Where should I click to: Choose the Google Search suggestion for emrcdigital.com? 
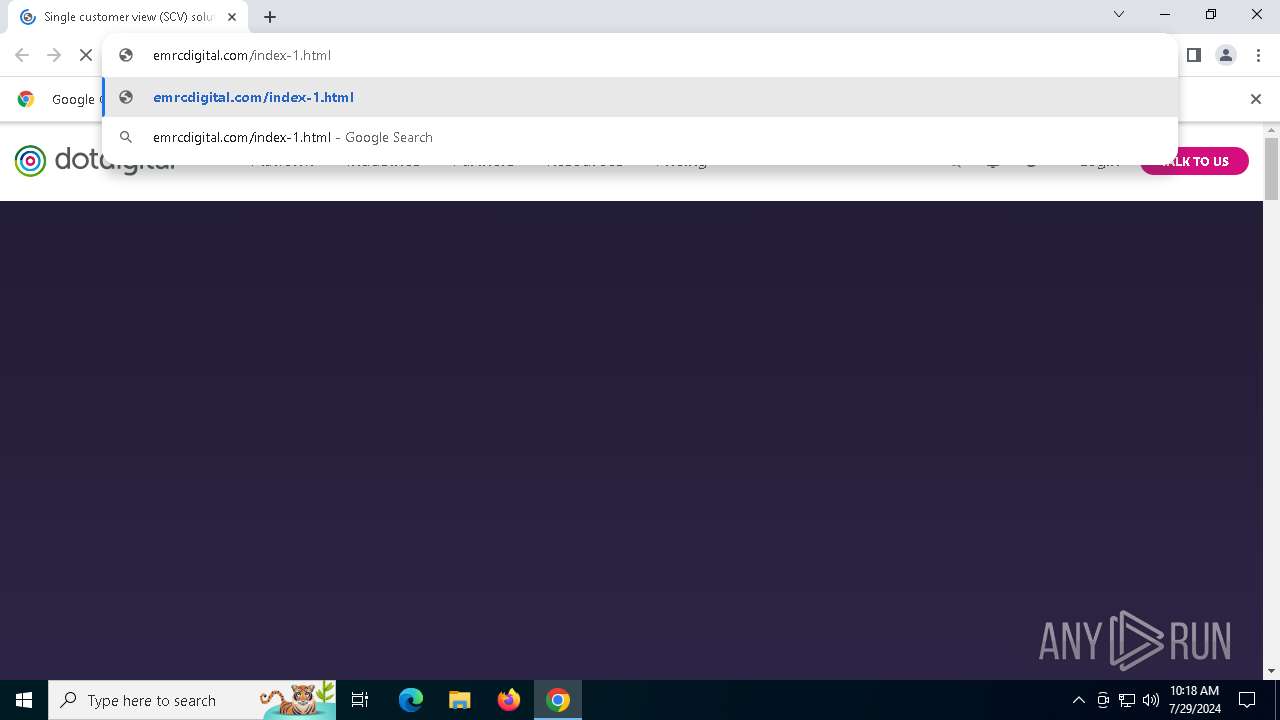point(640,137)
